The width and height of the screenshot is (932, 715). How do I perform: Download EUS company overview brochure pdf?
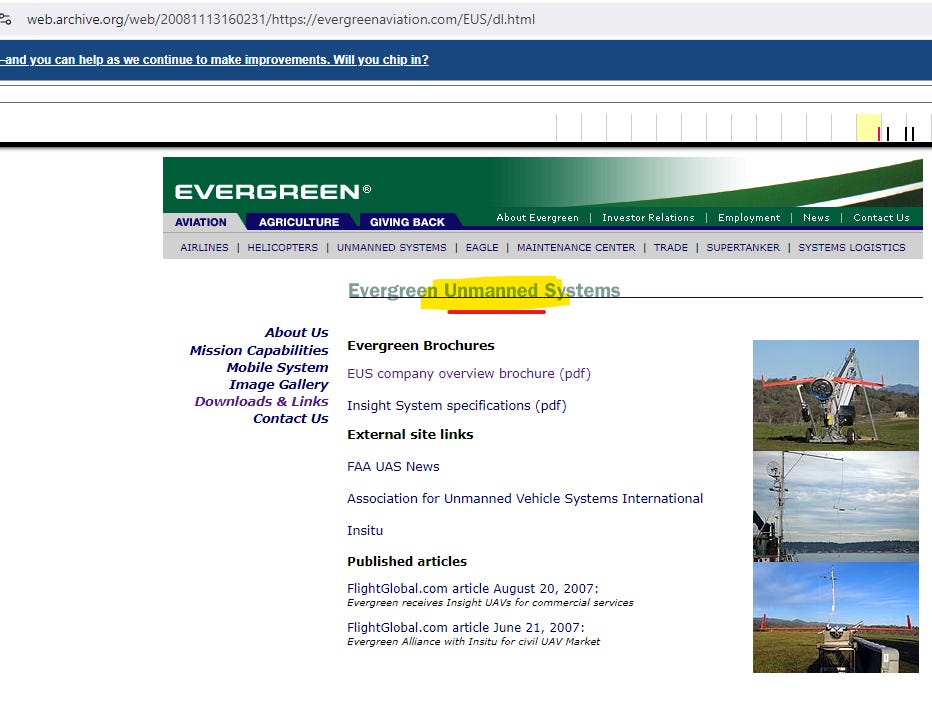[x=469, y=373]
